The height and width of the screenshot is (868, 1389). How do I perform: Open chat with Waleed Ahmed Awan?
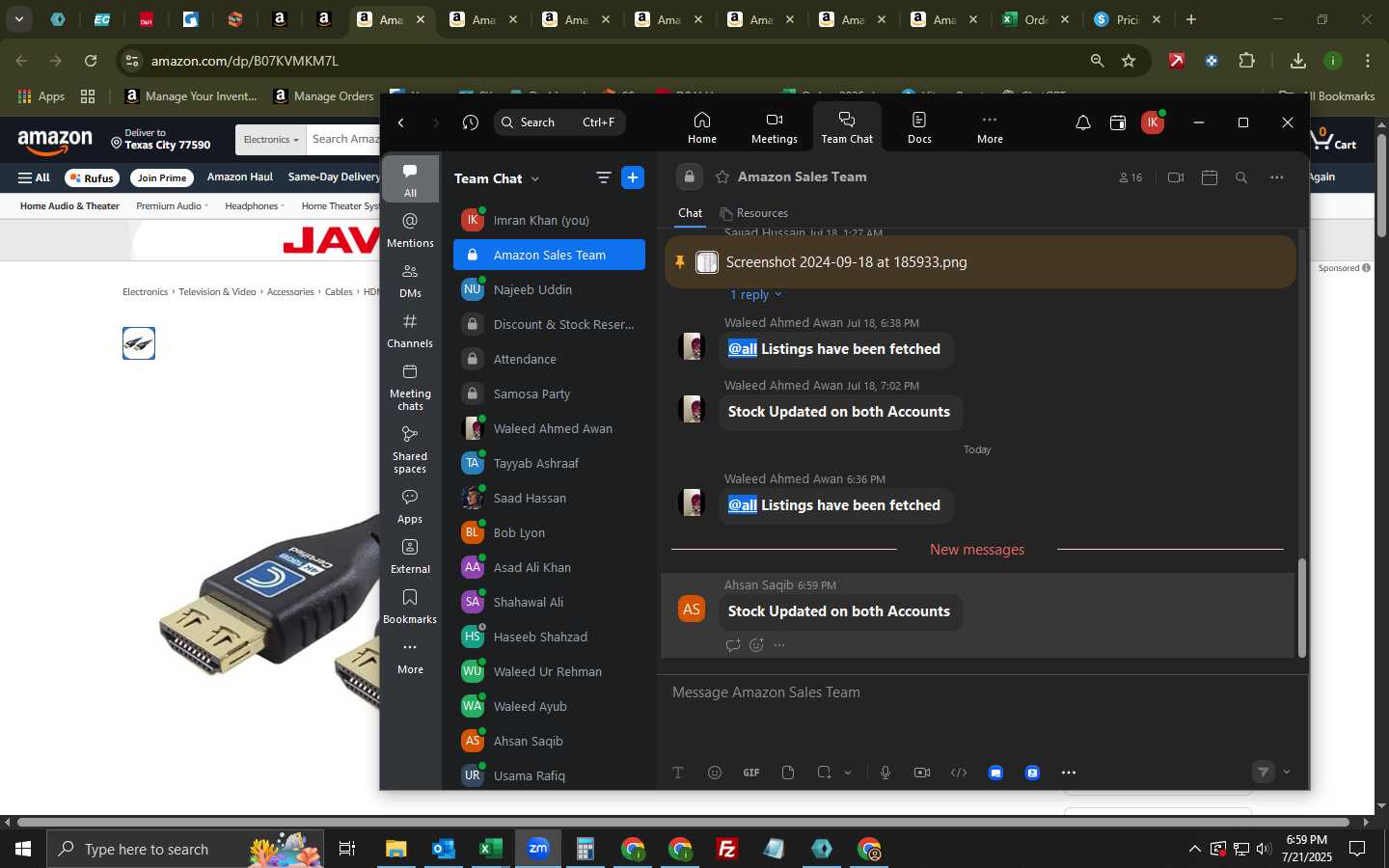[x=549, y=428]
